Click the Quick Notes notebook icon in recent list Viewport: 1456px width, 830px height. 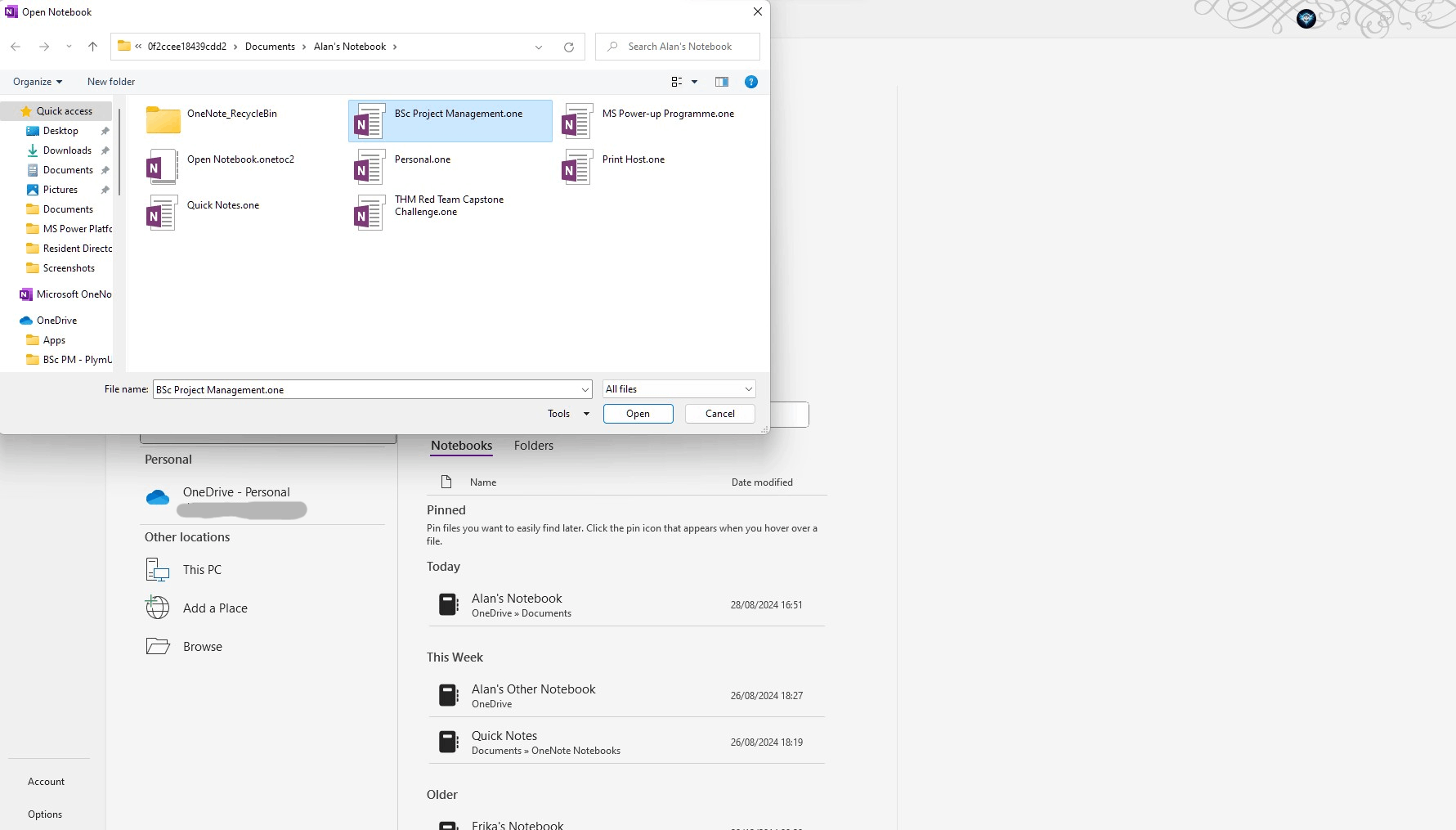click(x=449, y=742)
